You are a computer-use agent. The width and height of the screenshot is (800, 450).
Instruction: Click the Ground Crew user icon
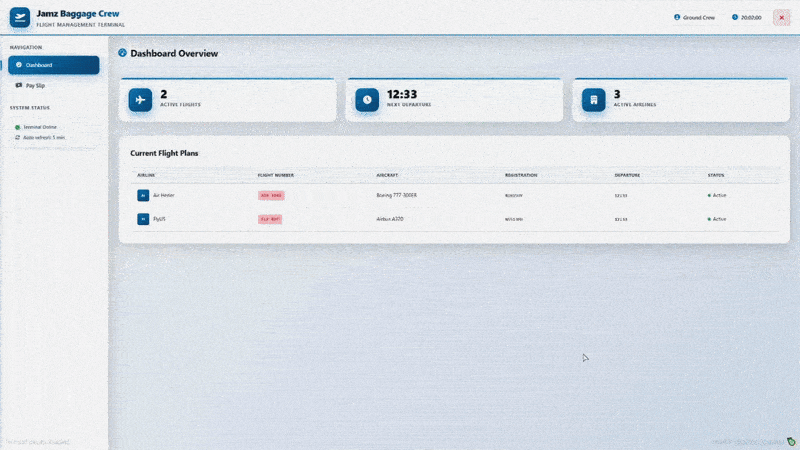pyautogui.click(x=677, y=17)
